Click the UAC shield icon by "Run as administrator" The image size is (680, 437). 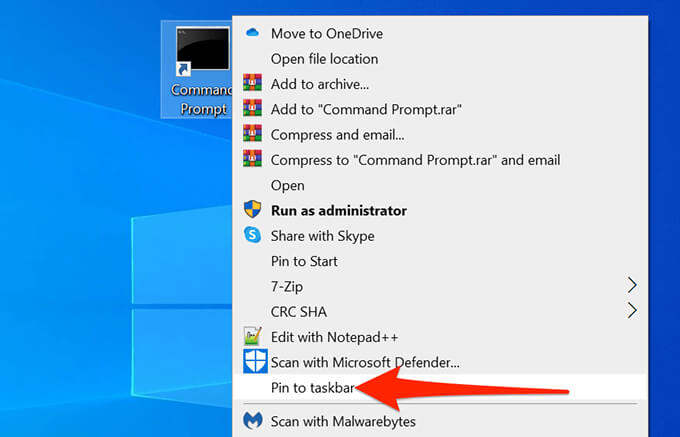(x=252, y=209)
